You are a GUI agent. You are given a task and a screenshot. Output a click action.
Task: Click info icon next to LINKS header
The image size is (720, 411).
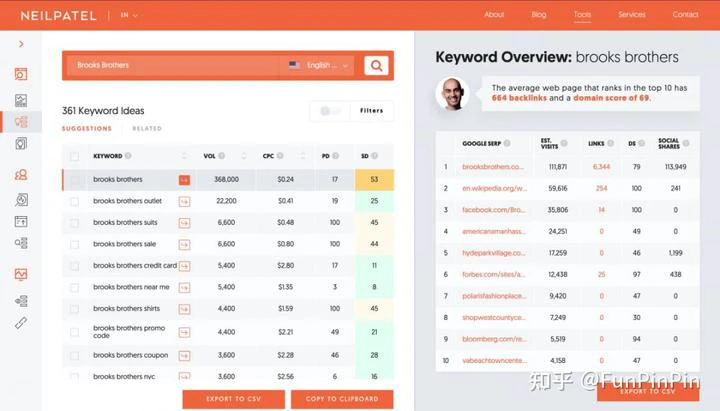[611, 143]
